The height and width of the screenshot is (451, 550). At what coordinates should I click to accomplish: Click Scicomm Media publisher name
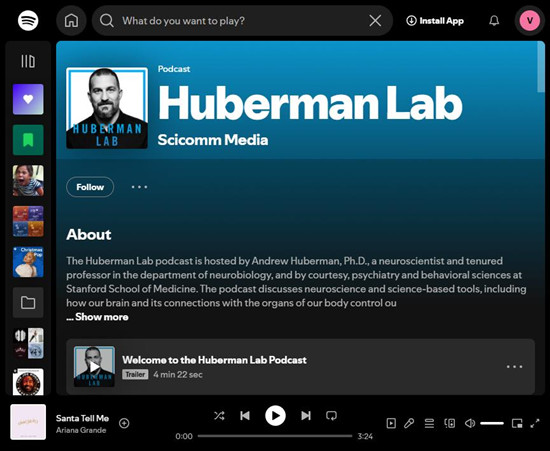coord(213,140)
